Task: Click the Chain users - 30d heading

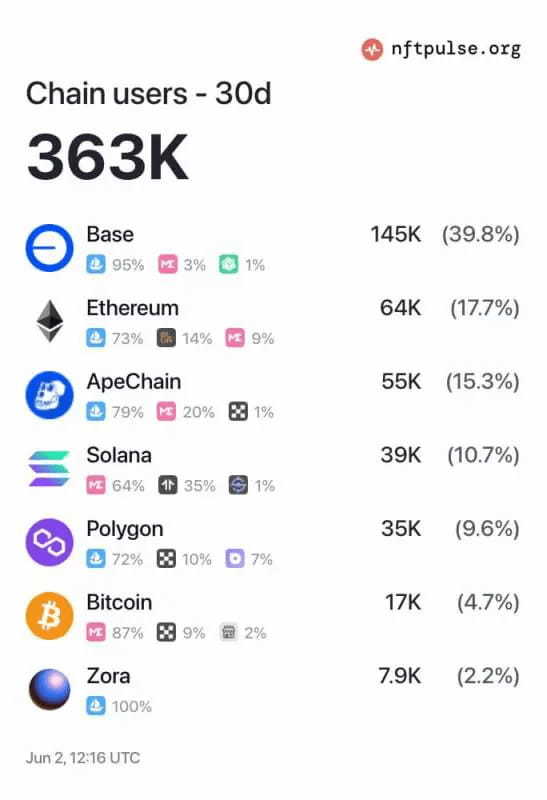Action: (x=148, y=93)
